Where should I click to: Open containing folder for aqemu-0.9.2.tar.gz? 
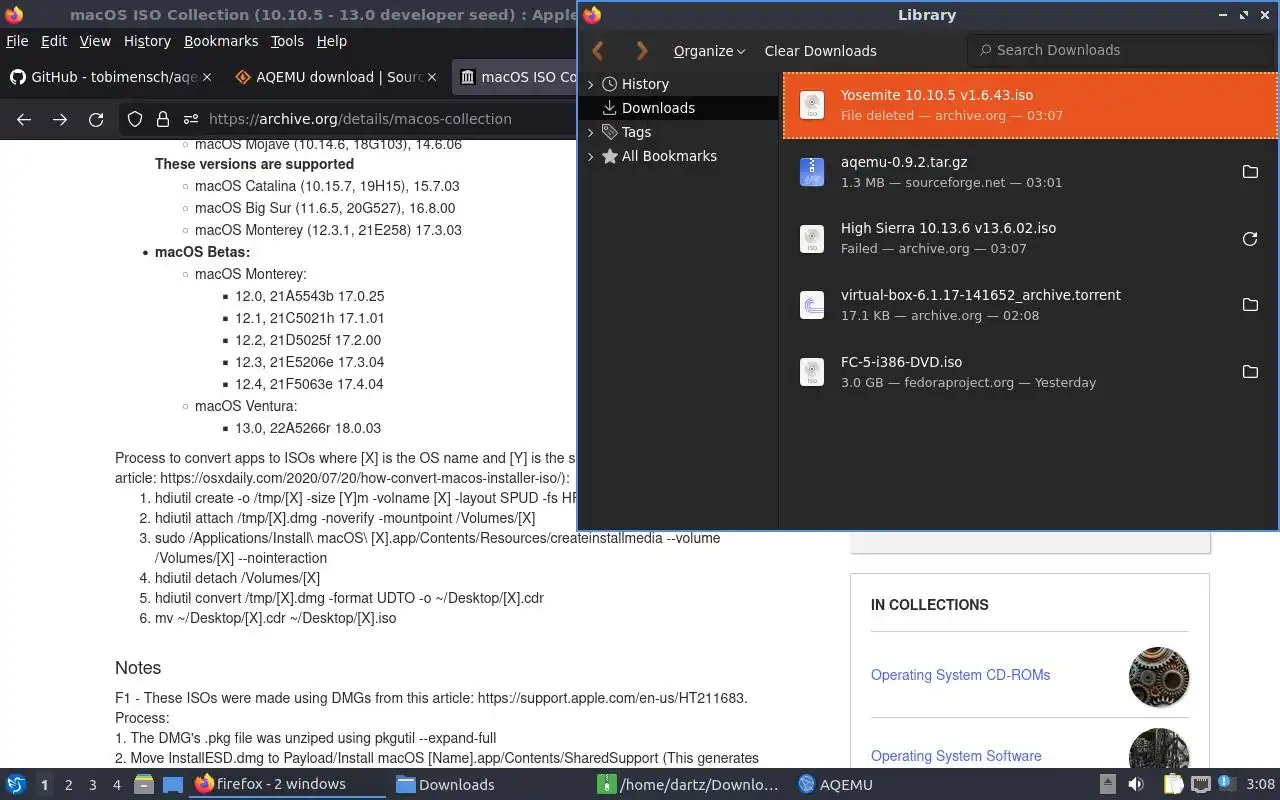pos(1250,172)
